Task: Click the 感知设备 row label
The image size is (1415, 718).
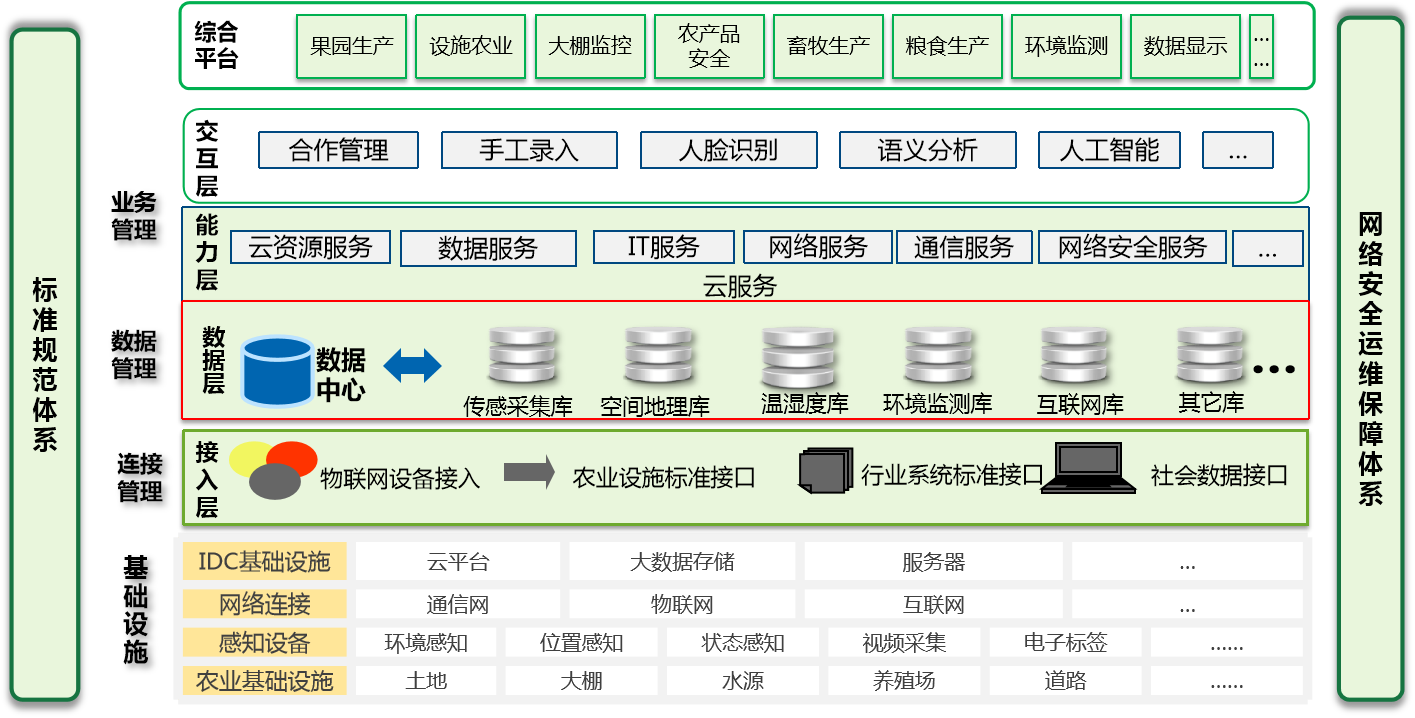Action: (264, 642)
